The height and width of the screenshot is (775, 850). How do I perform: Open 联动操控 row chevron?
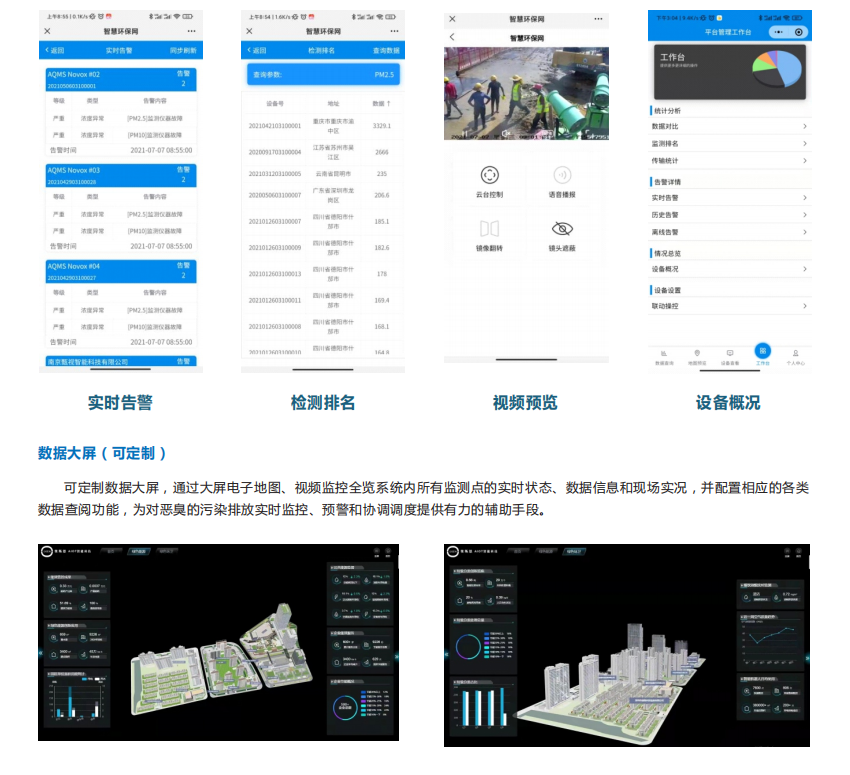pyautogui.click(x=804, y=306)
